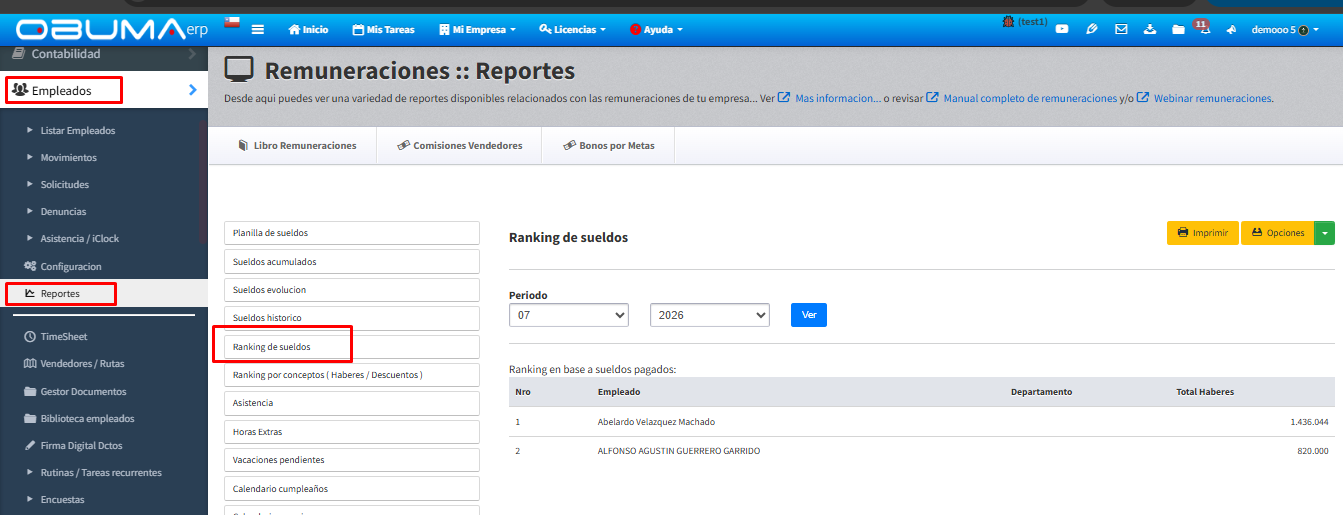Open Mis Tareas in top menu
The image size is (1343, 515).
click(384, 30)
